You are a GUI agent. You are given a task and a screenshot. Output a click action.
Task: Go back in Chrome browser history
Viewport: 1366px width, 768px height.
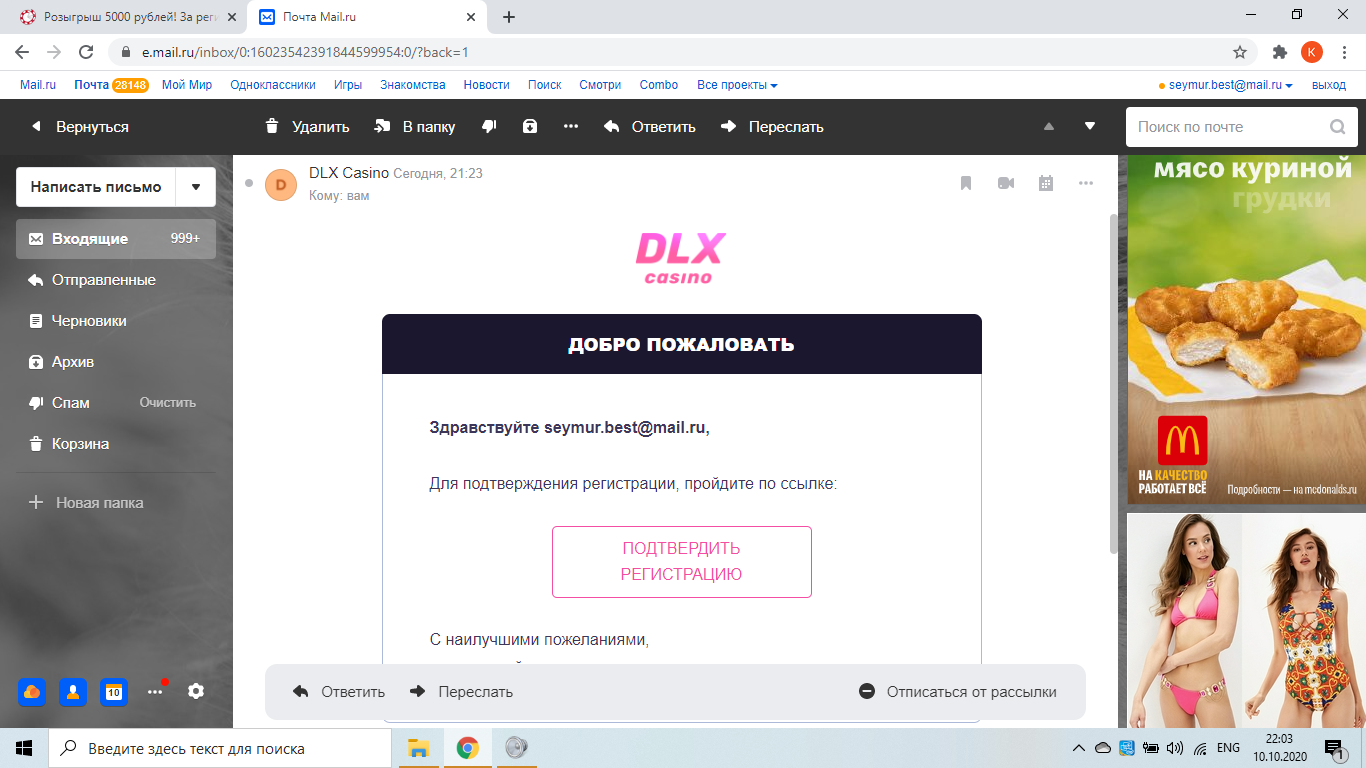(22, 52)
